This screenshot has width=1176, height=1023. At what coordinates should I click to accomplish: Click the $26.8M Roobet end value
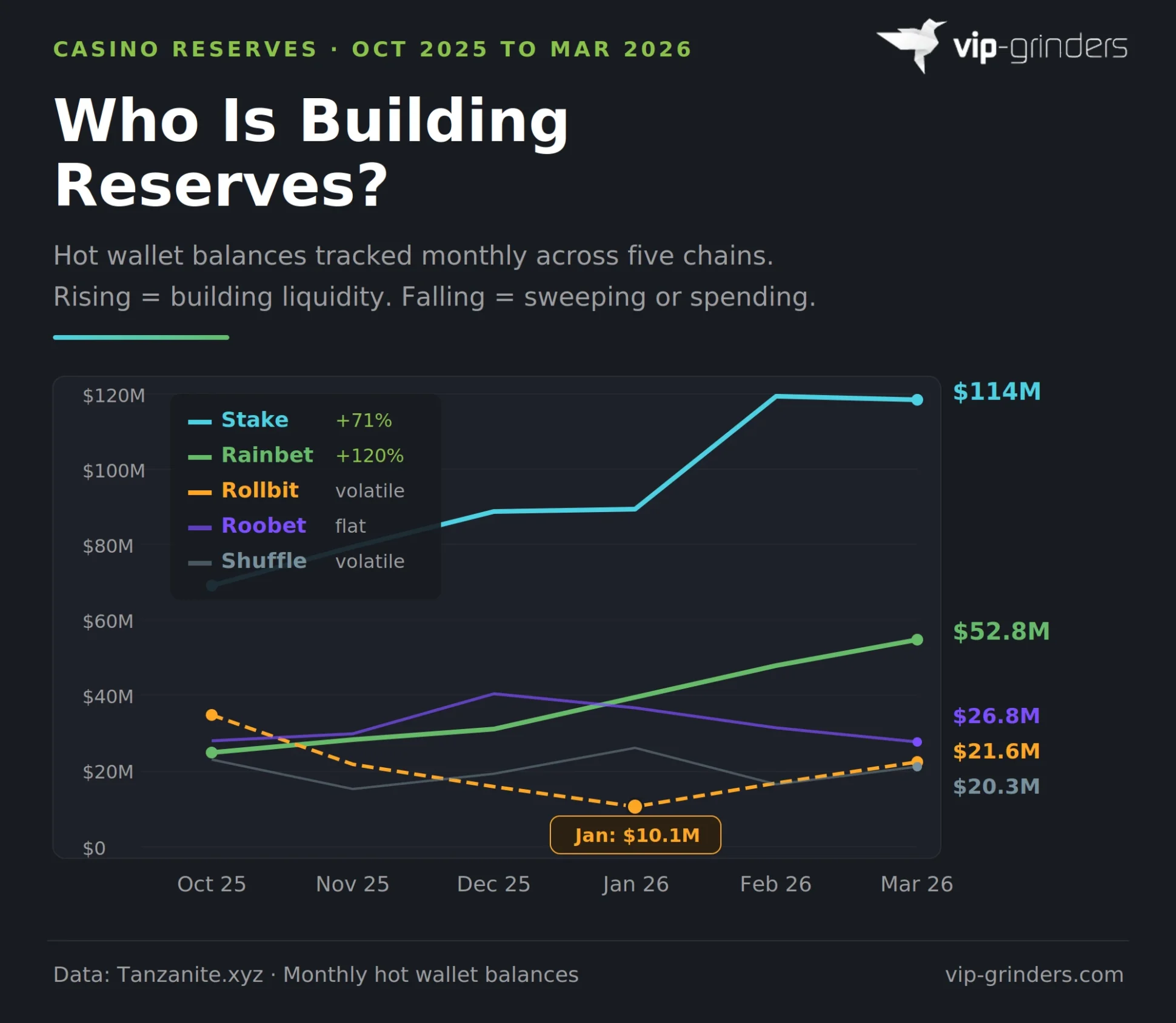click(x=997, y=716)
